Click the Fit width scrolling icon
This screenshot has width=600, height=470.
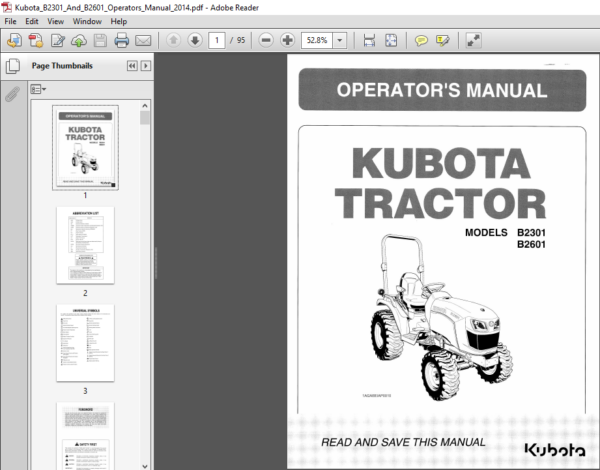click(369, 40)
